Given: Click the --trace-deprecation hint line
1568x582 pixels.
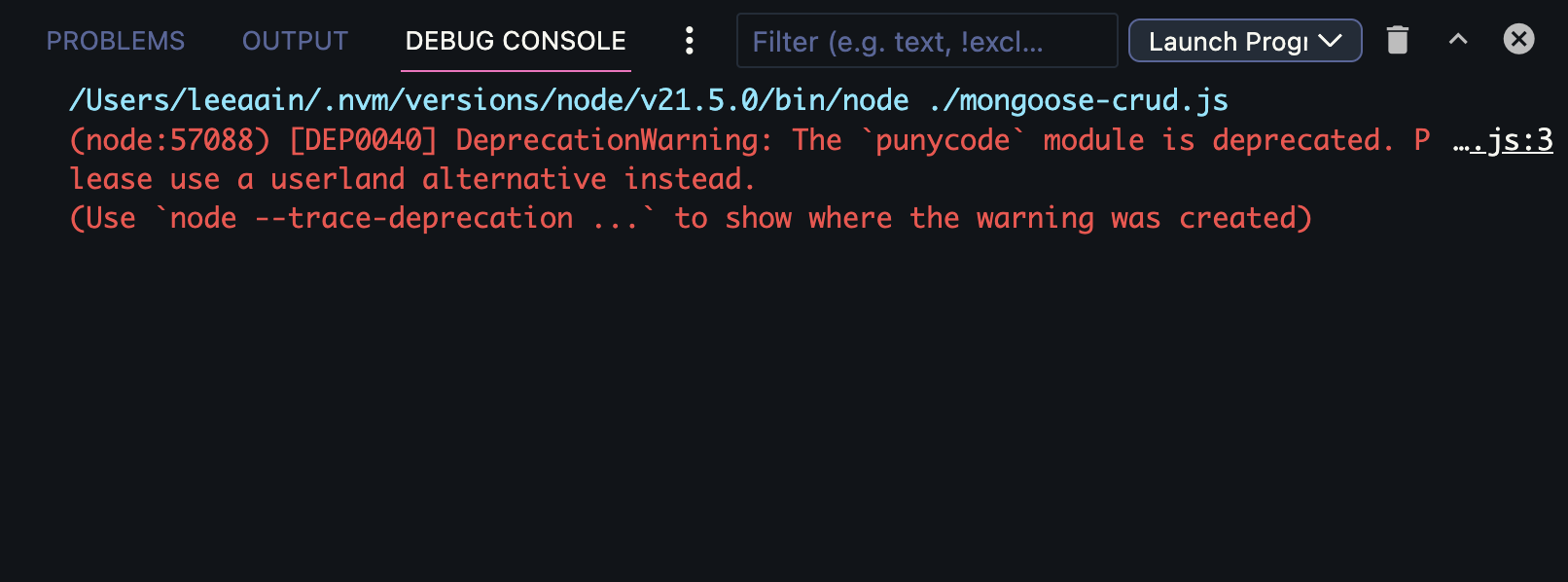Looking at the screenshot, I should (x=691, y=218).
